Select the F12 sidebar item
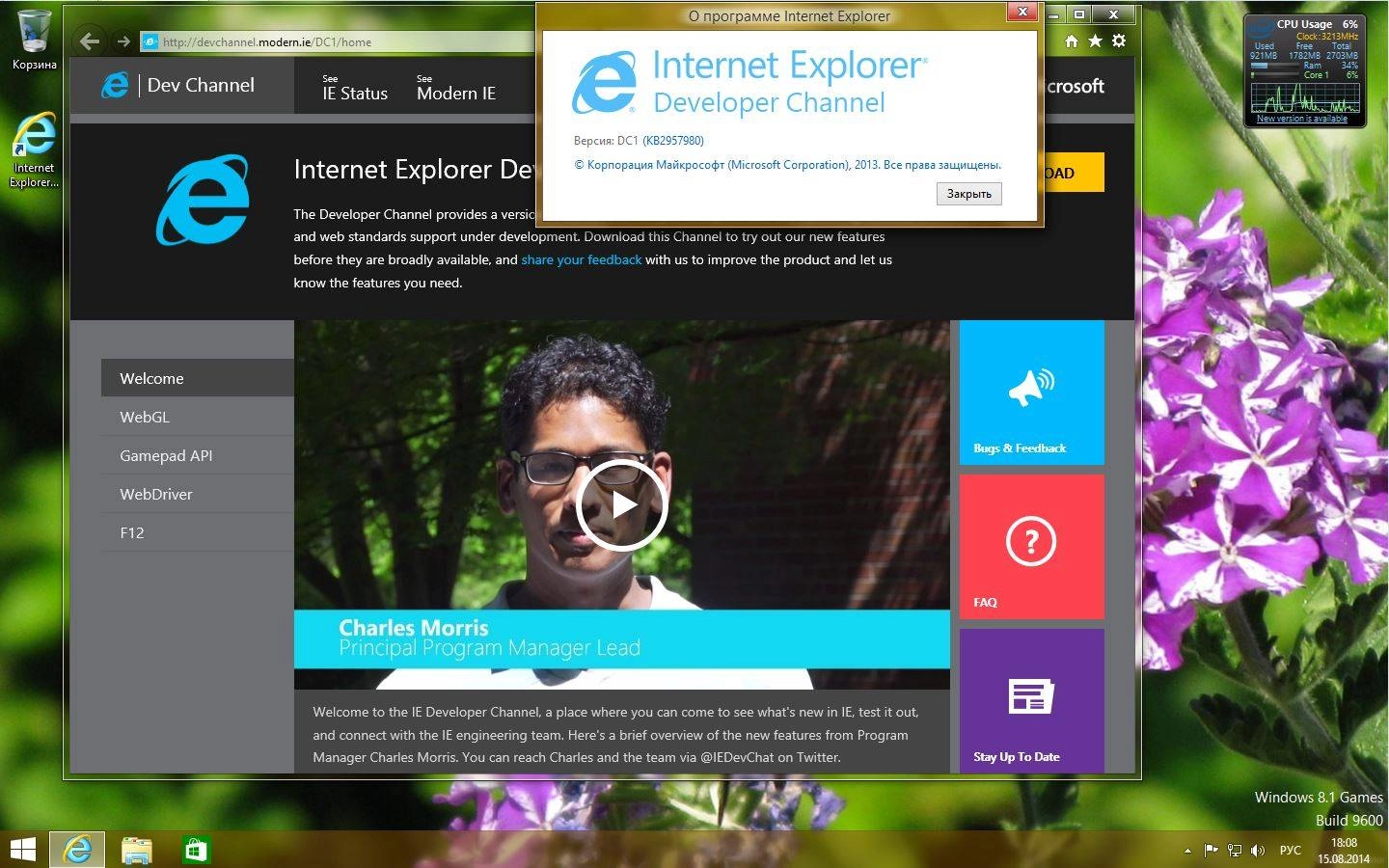 197,532
